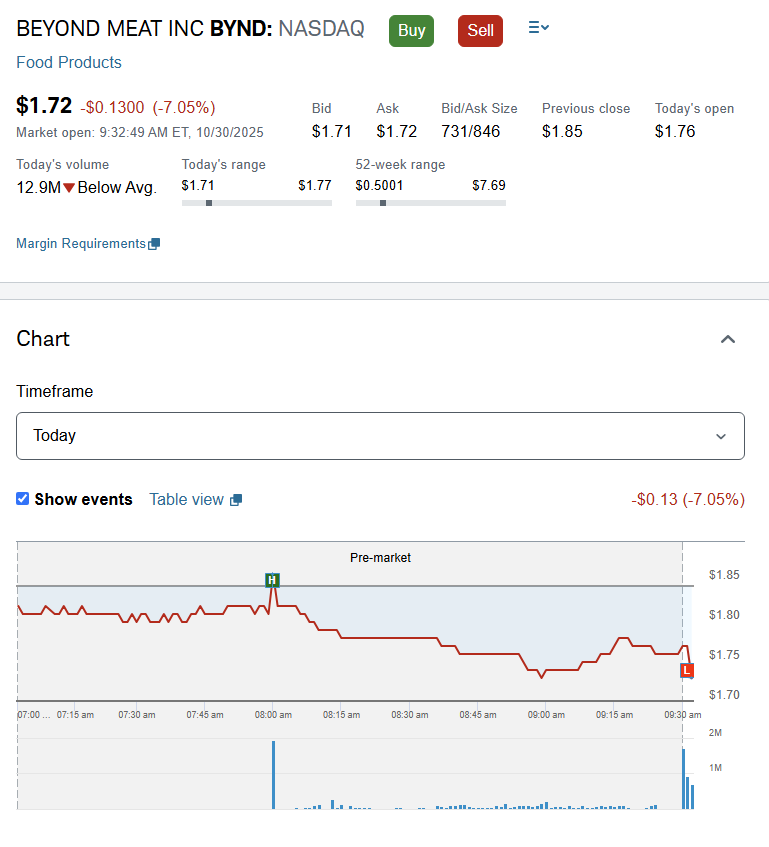Click the green H high marker on chart
The height and width of the screenshot is (847, 769).
click(x=272, y=580)
